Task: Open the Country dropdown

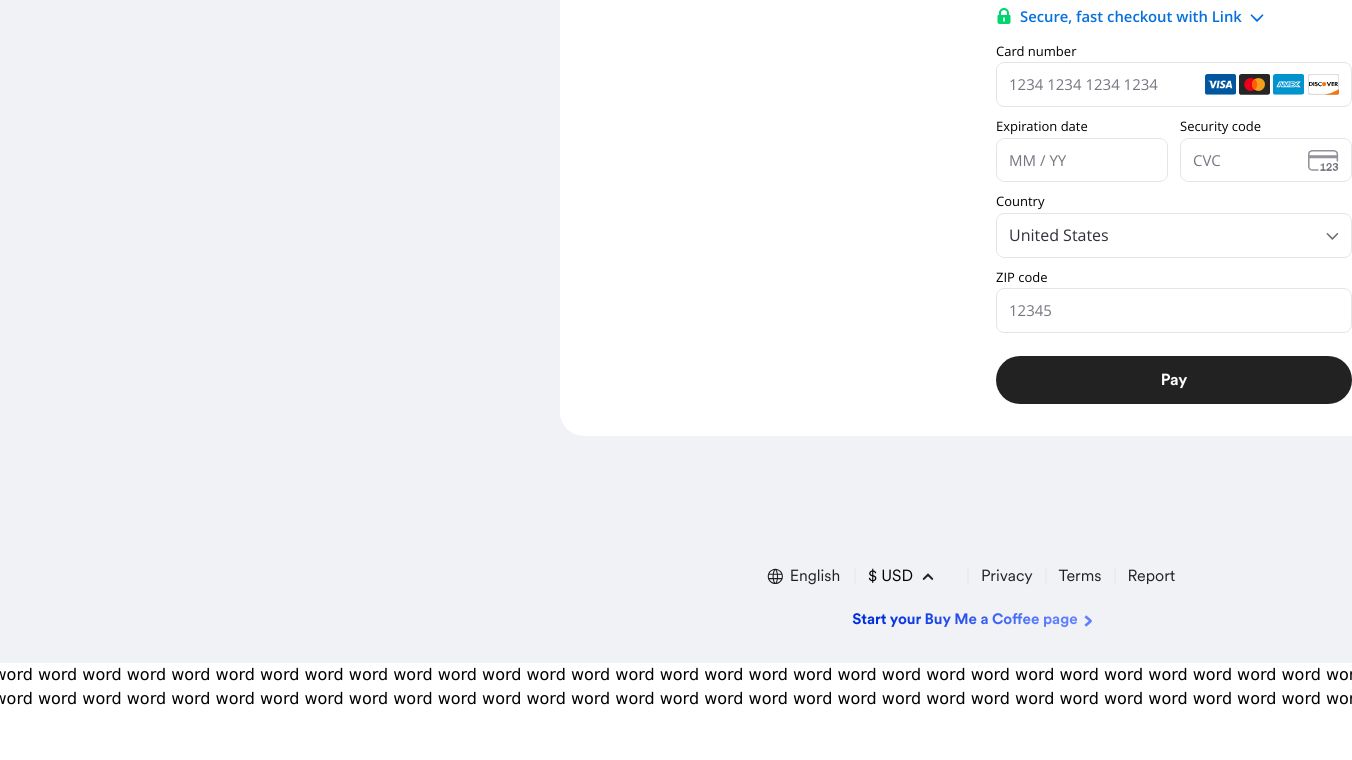Action: (1173, 236)
